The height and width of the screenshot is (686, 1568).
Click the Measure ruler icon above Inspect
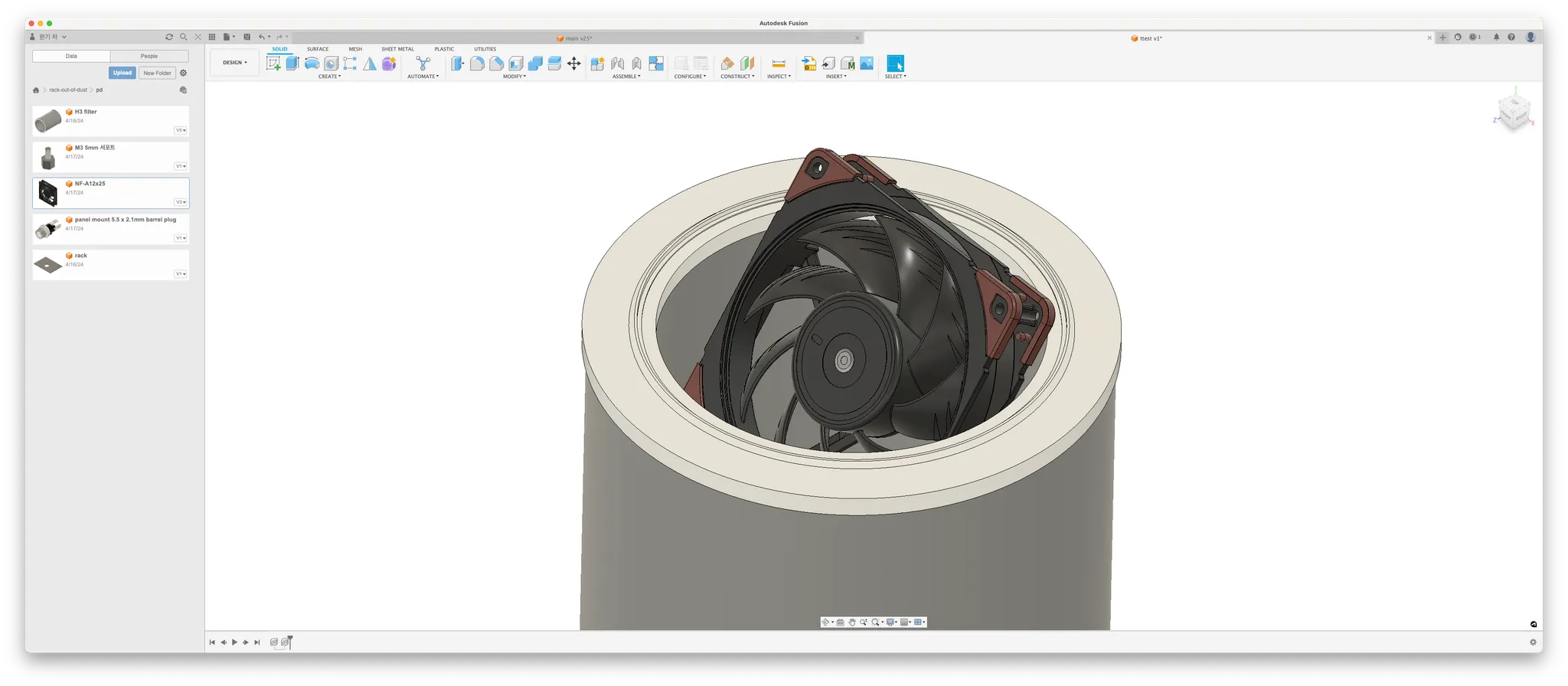coord(778,64)
